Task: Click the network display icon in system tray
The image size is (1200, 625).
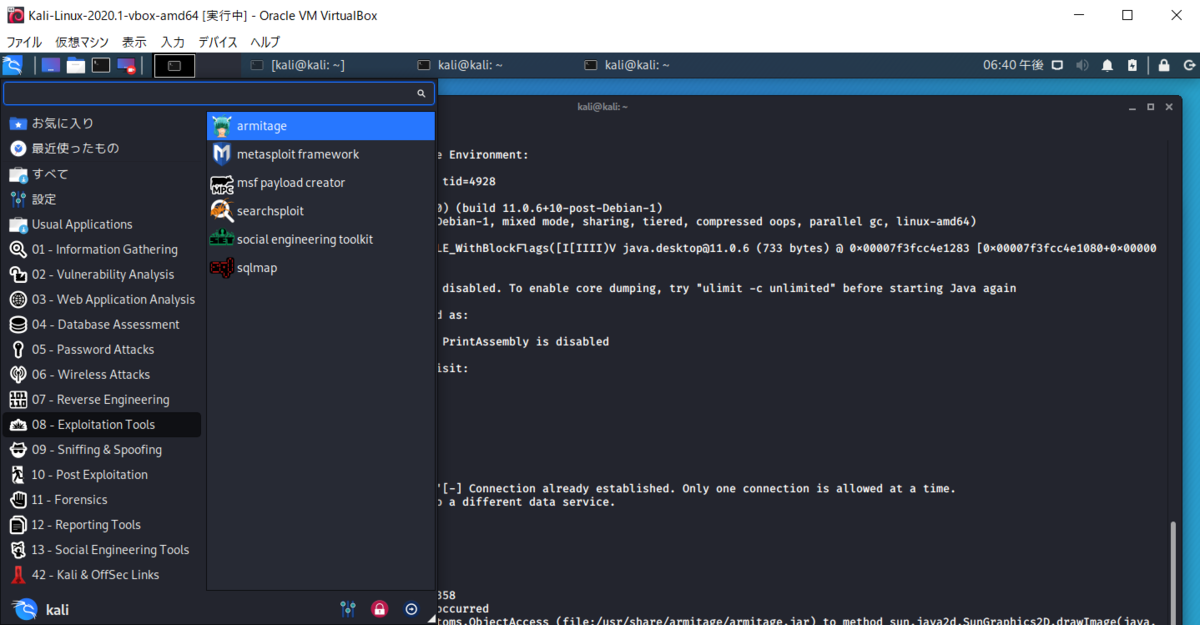Action: 1058,66
